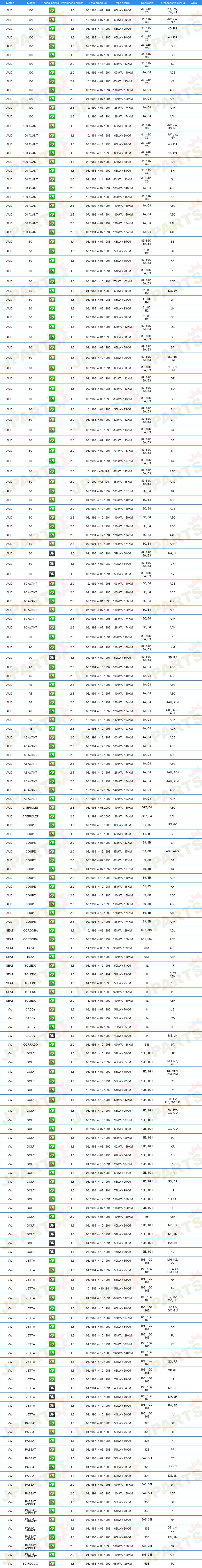
Task: Click the Opis column header
Action: 193,3
